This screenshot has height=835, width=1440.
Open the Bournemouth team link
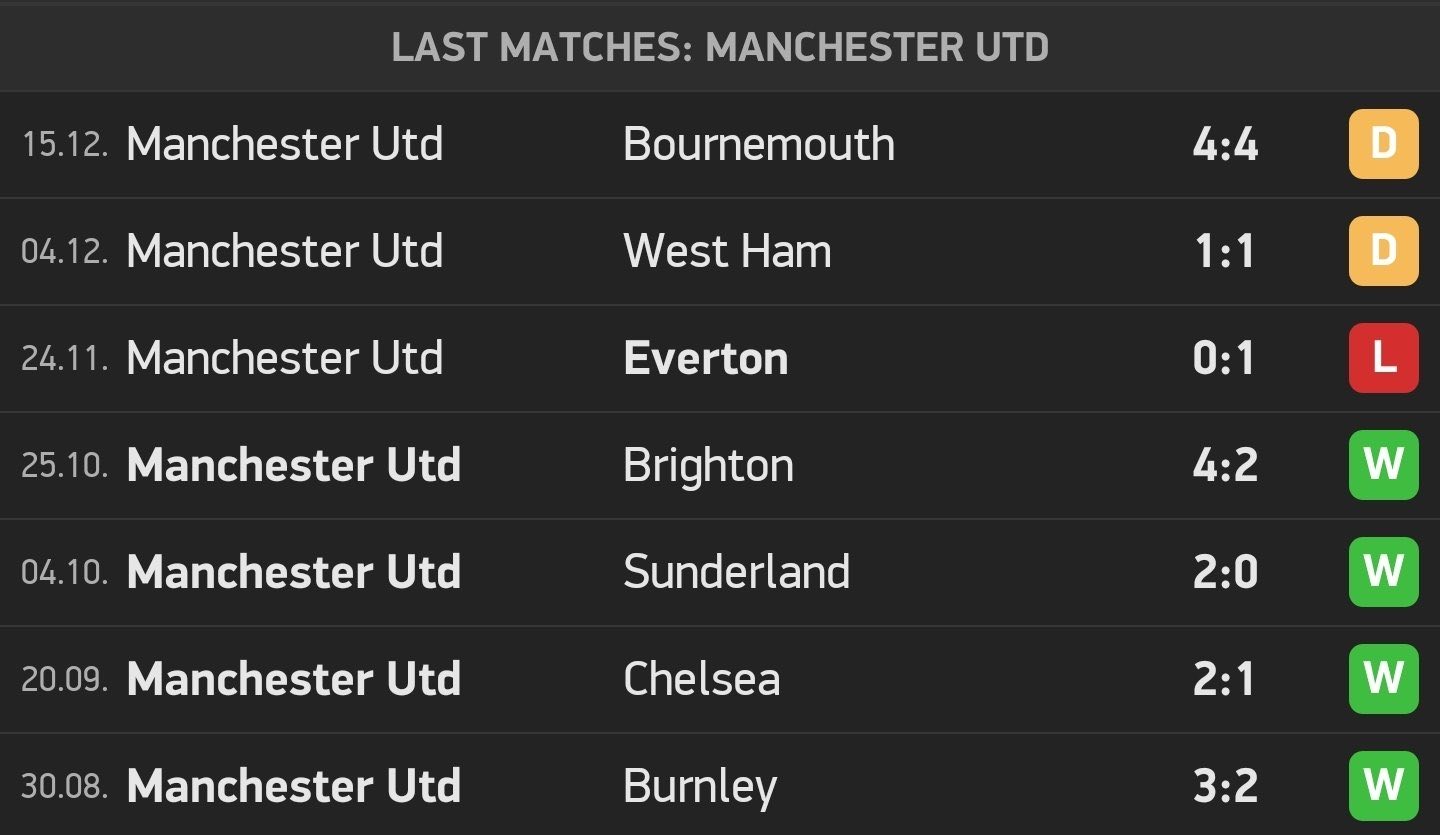click(758, 144)
